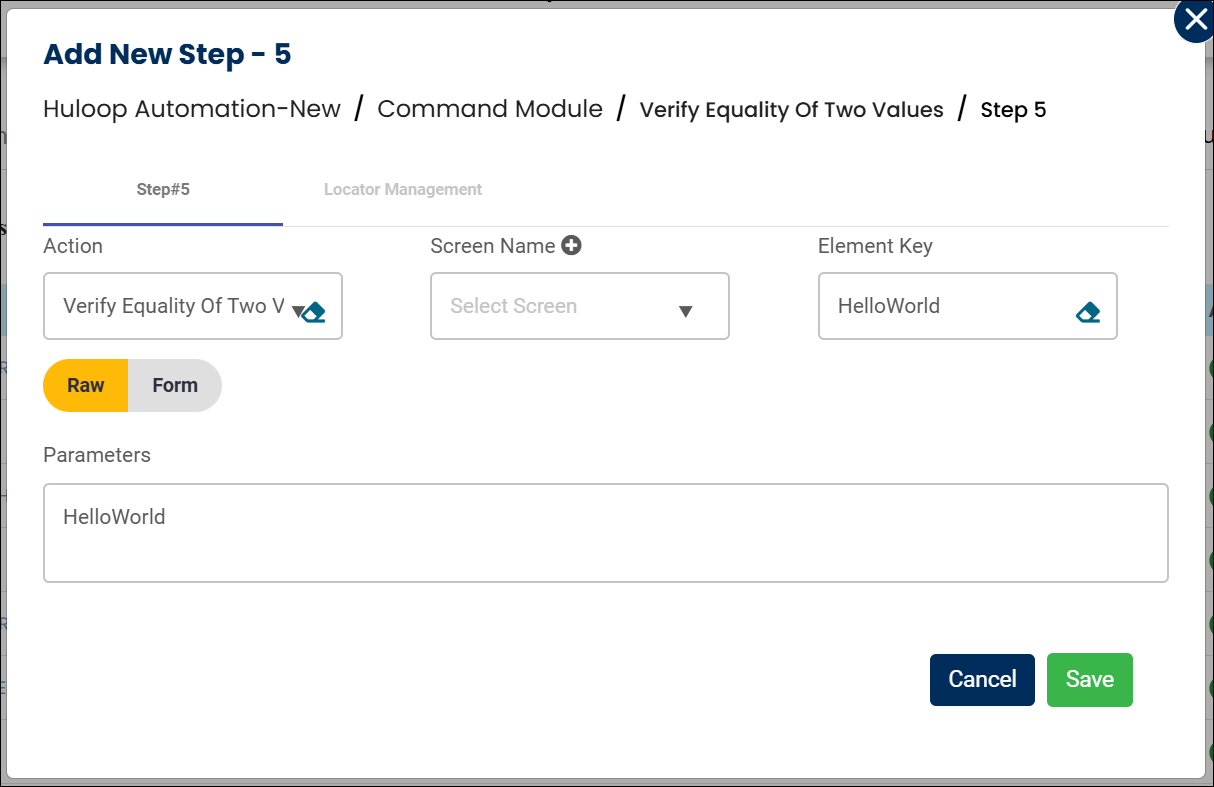This screenshot has width=1214, height=787.
Task: Focus the Element Key input field
Action: pyautogui.click(x=945, y=306)
